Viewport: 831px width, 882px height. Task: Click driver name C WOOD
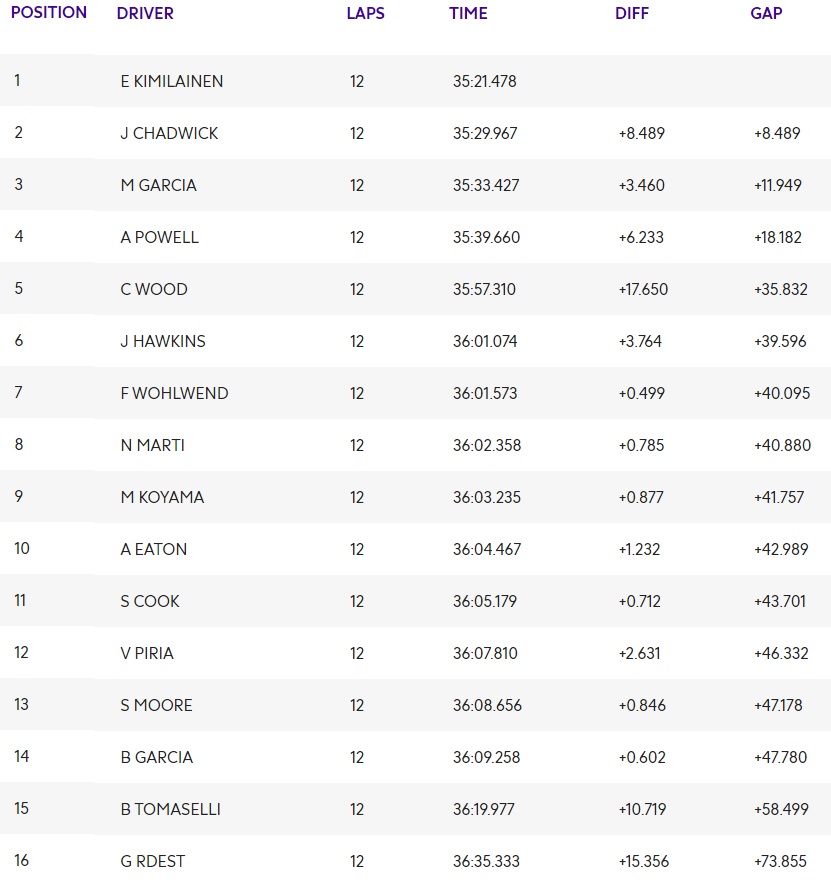(154, 289)
